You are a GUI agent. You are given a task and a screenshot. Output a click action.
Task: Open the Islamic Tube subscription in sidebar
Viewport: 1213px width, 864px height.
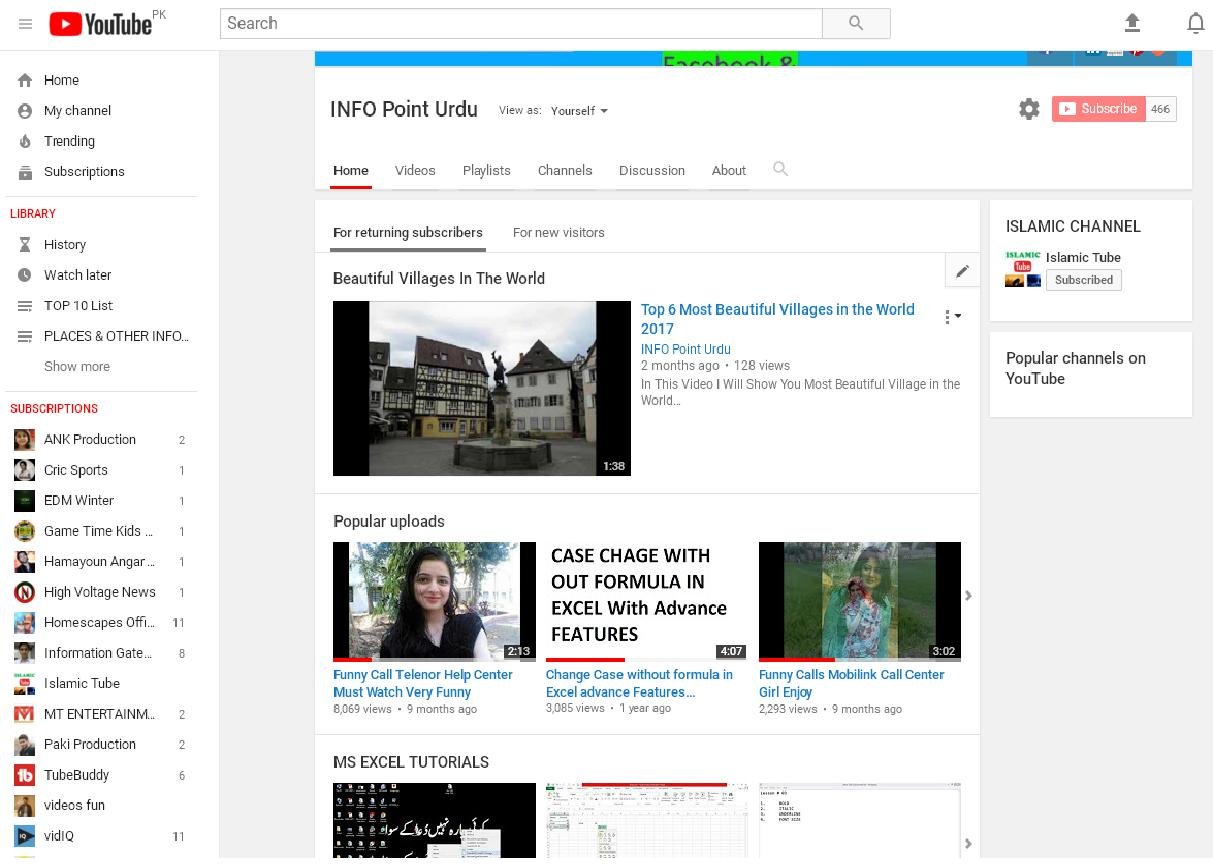(82, 684)
